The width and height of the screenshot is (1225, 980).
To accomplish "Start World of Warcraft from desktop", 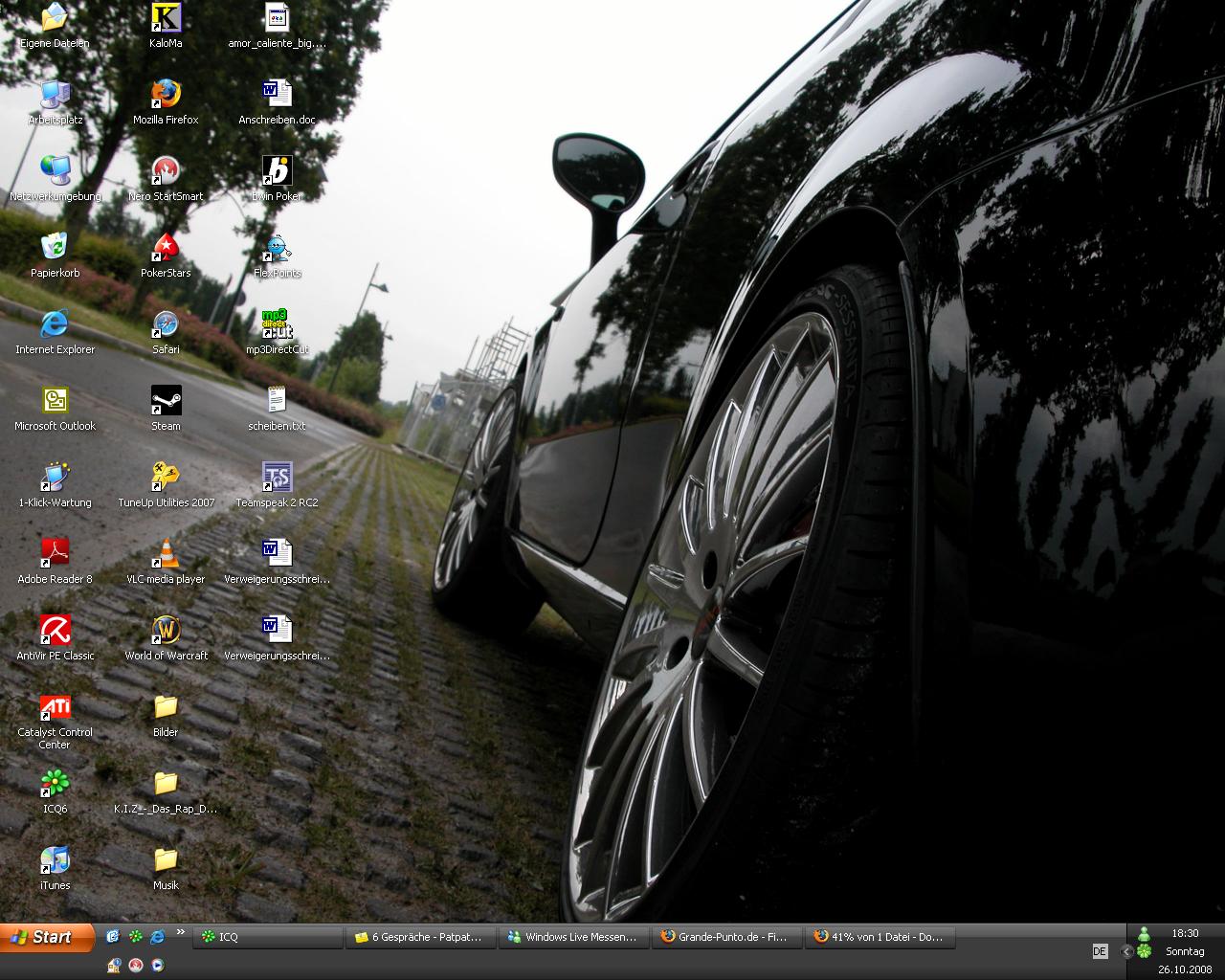I will [x=166, y=631].
